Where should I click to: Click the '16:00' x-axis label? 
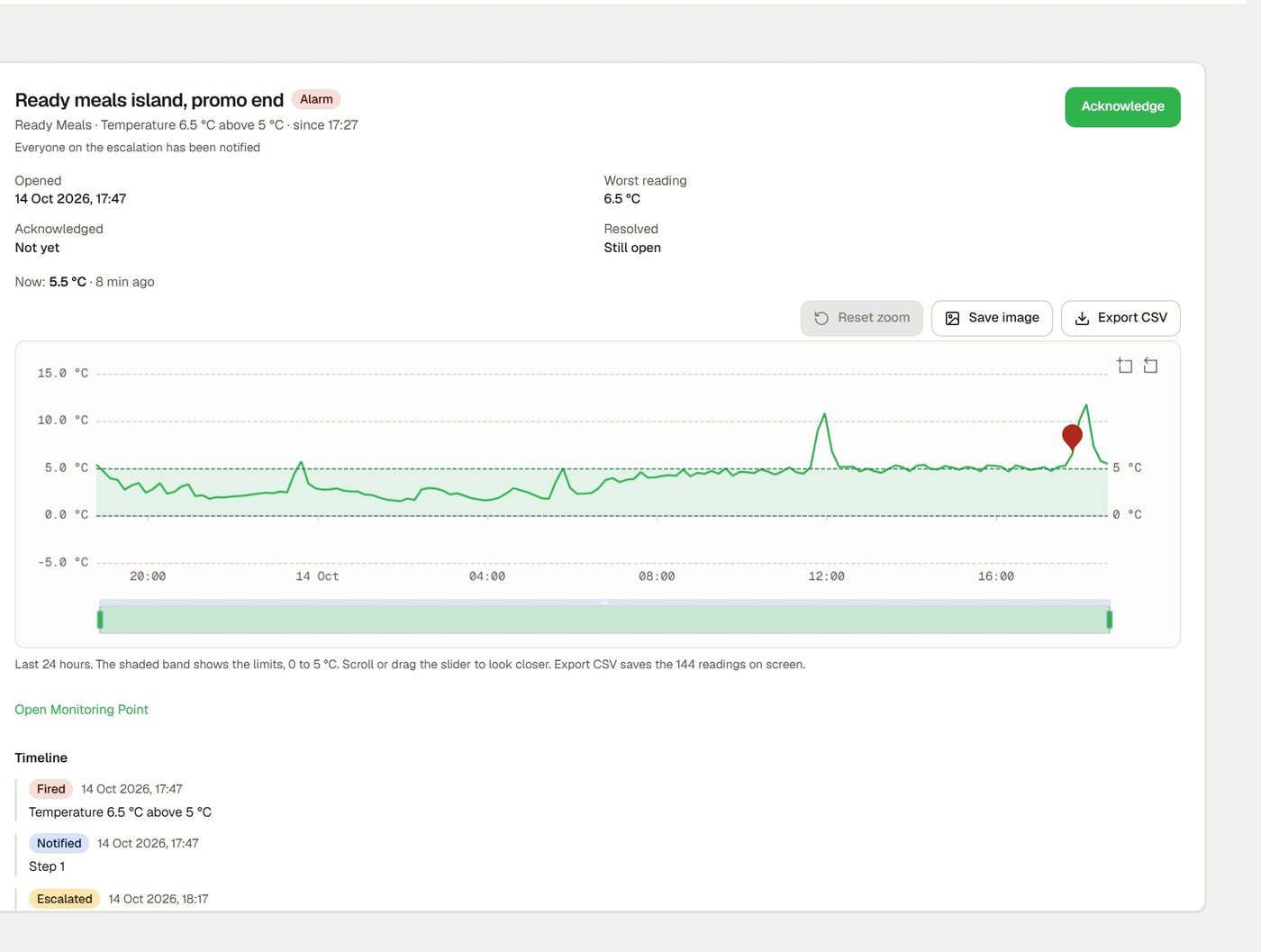pyautogui.click(x=996, y=576)
